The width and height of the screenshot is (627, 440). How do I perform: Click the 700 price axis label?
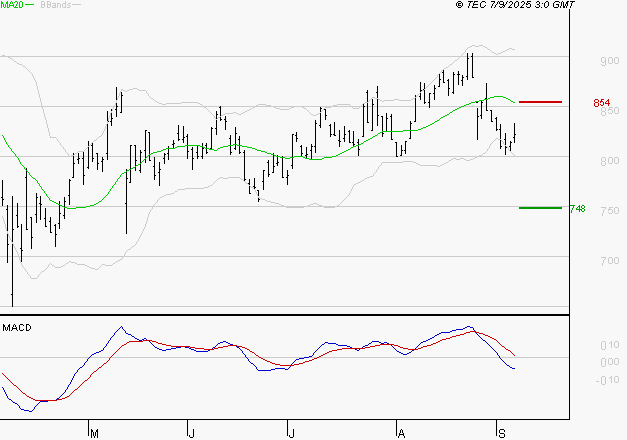609,261
